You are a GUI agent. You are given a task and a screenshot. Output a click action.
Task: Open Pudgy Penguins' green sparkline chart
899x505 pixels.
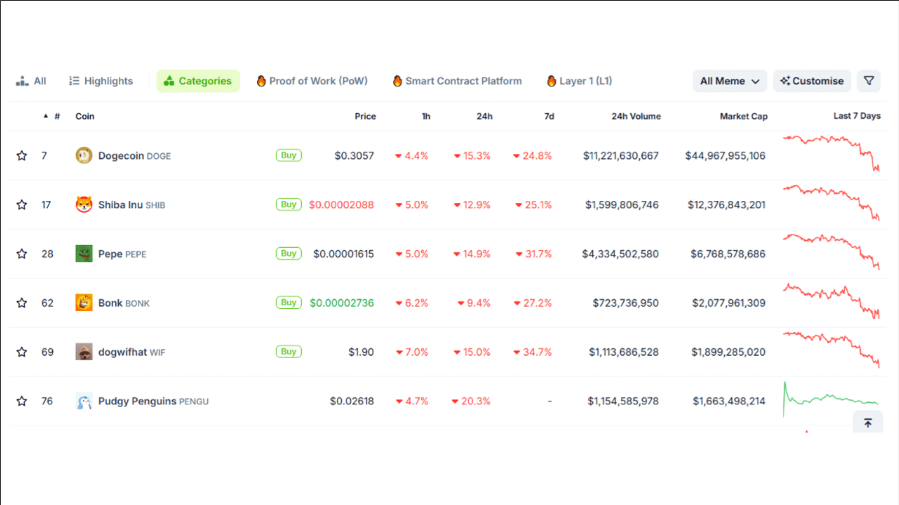click(x=831, y=399)
